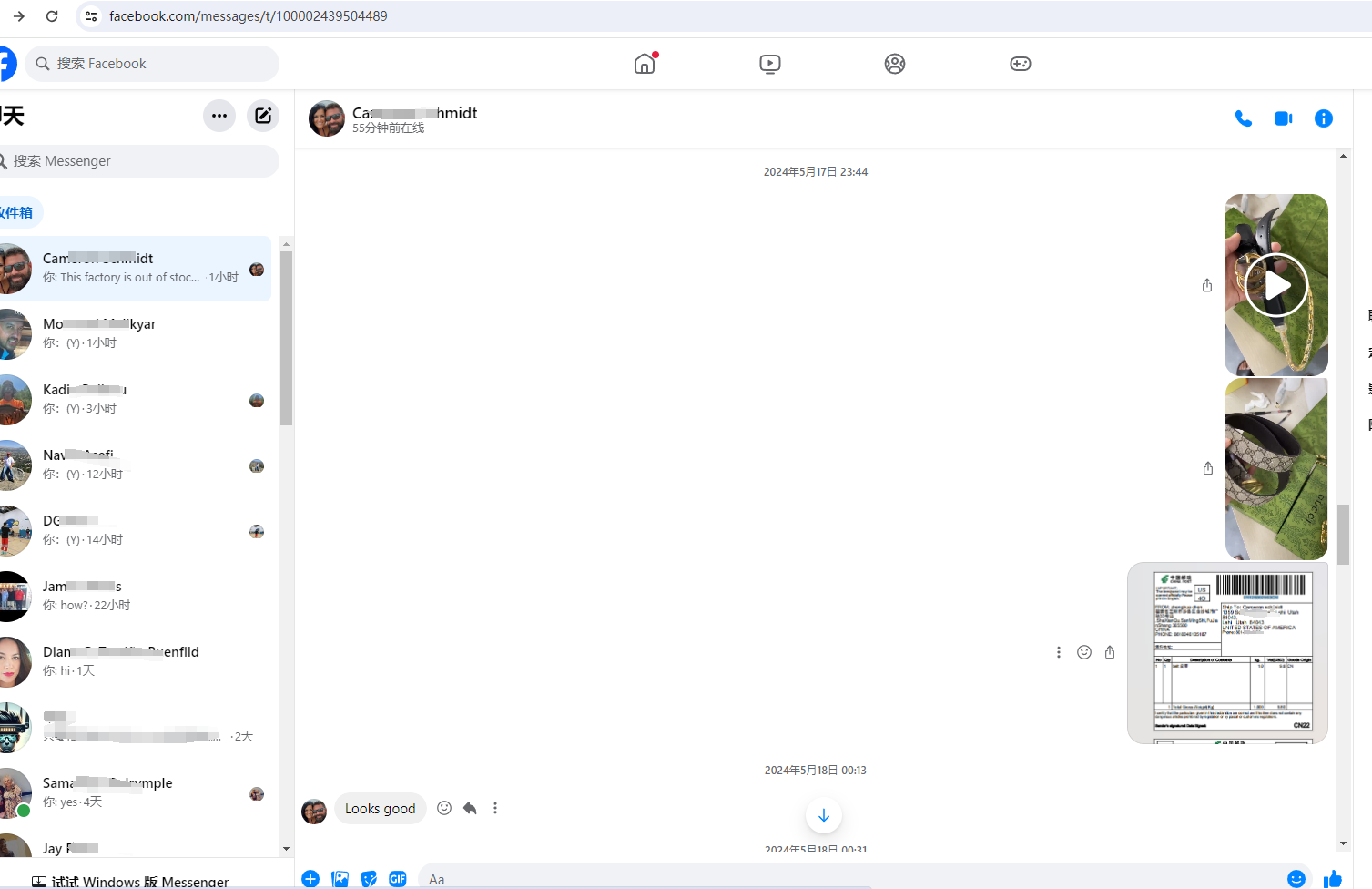Open Facebook Home from top navigation

click(x=645, y=64)
